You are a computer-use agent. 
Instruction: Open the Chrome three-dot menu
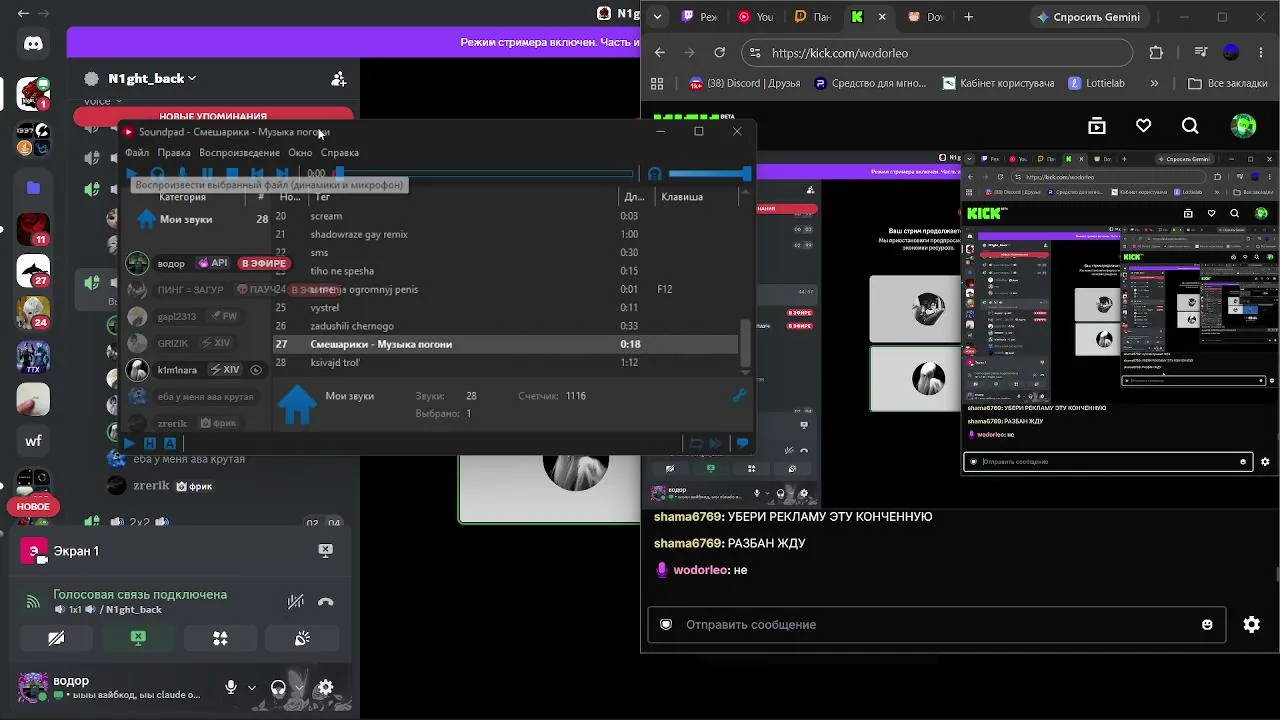[x=1262, y=53]
